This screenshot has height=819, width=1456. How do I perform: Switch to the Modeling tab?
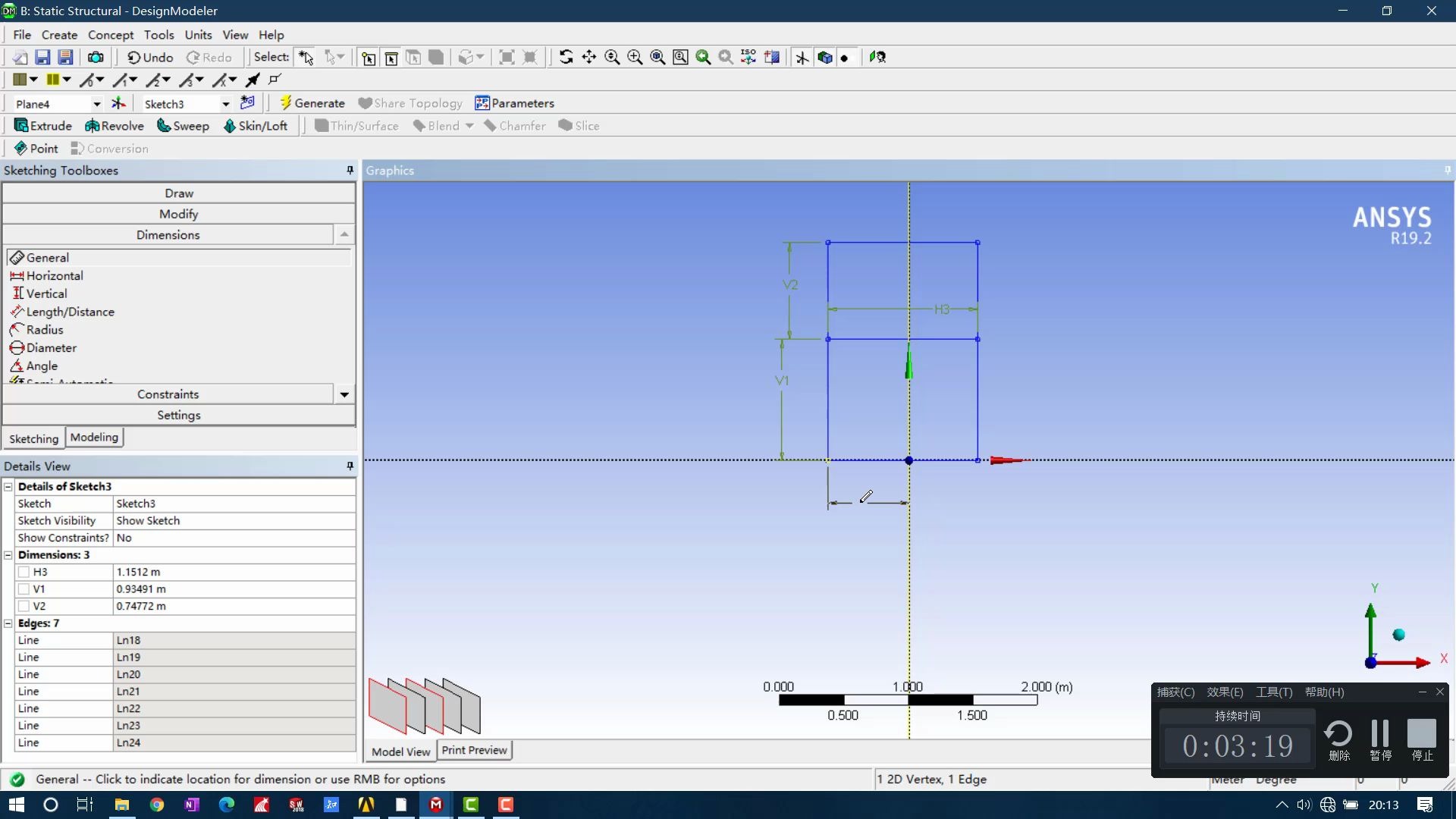tap(94, 437)
